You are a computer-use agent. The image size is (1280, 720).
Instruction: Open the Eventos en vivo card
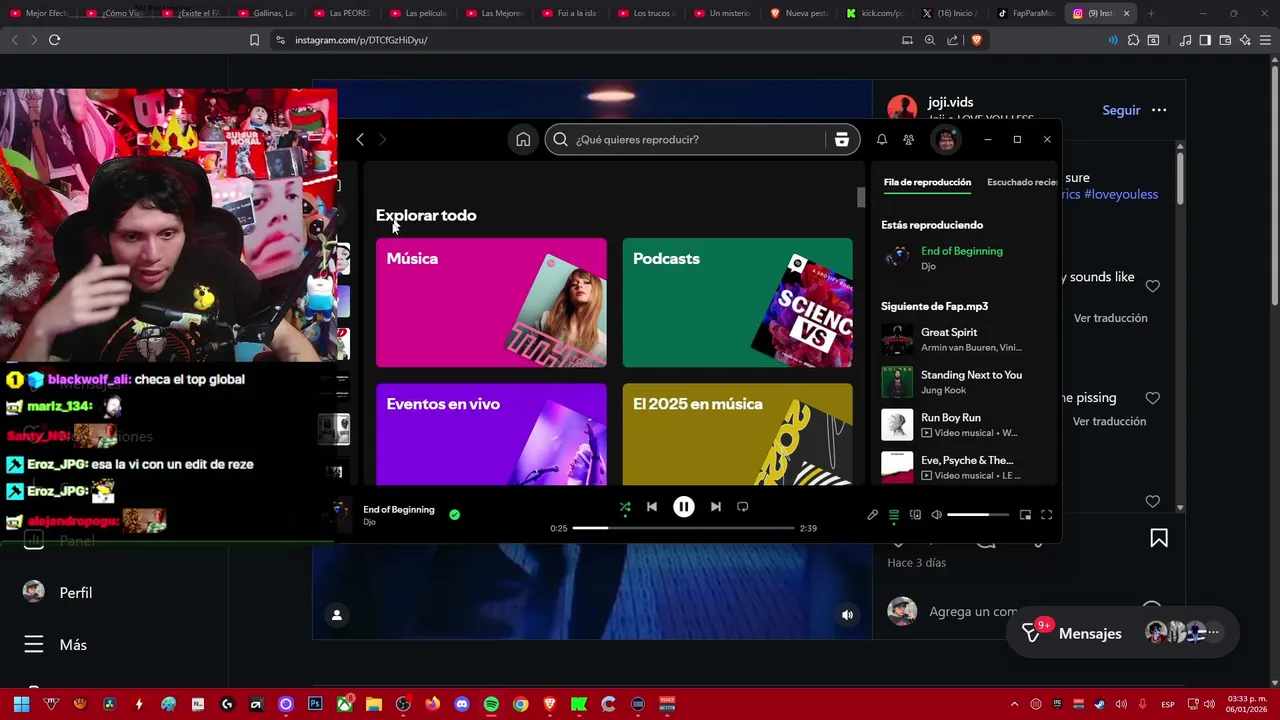click(x=491, y=434)
